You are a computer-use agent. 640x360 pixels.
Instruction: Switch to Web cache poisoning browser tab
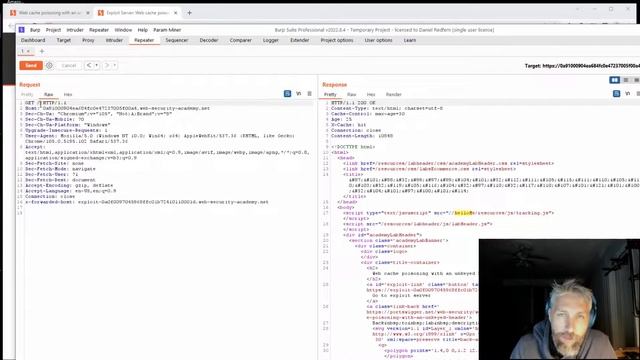(x=49, y=13)
